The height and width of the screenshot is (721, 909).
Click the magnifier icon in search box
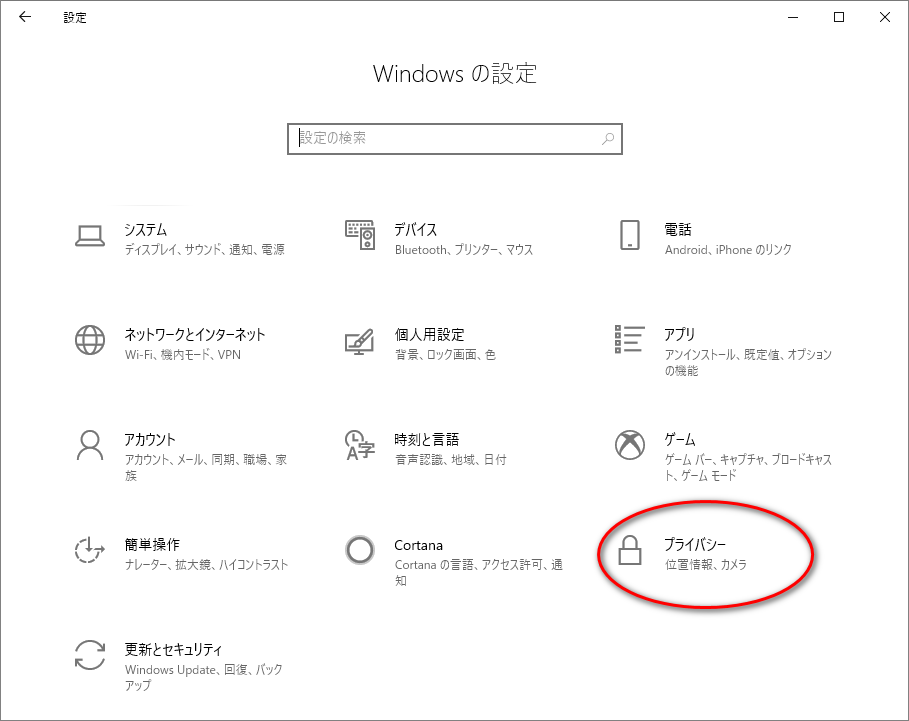click(x=607, y=139)
